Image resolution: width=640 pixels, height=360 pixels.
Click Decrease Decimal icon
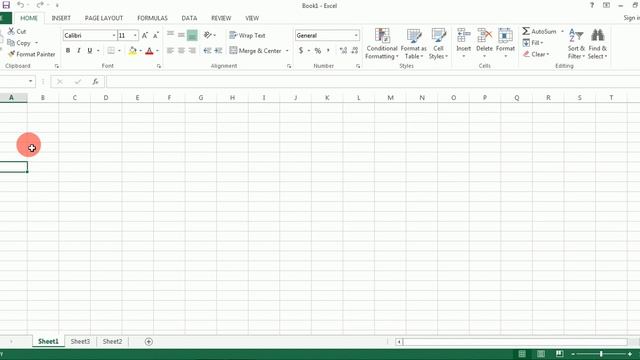coord(355,51)
